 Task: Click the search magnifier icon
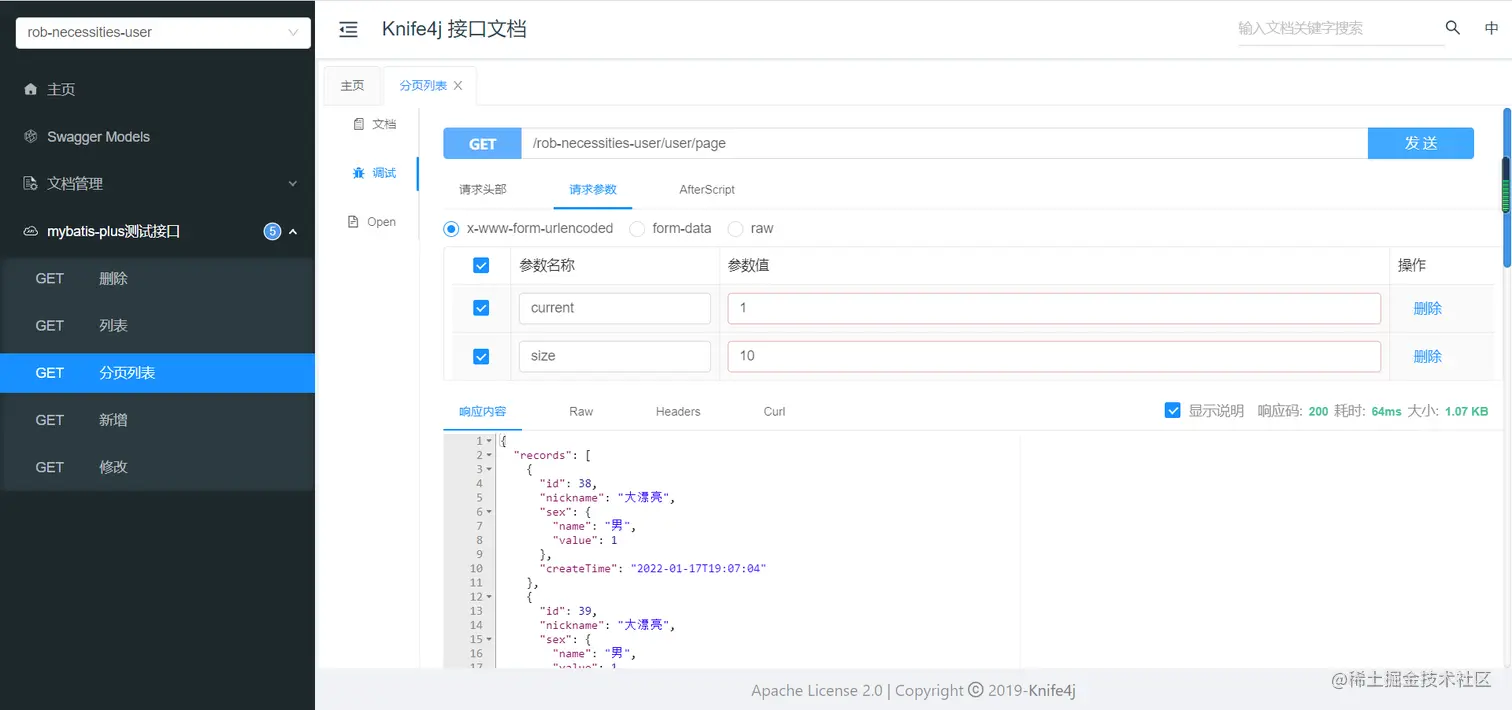point(1453,28)
